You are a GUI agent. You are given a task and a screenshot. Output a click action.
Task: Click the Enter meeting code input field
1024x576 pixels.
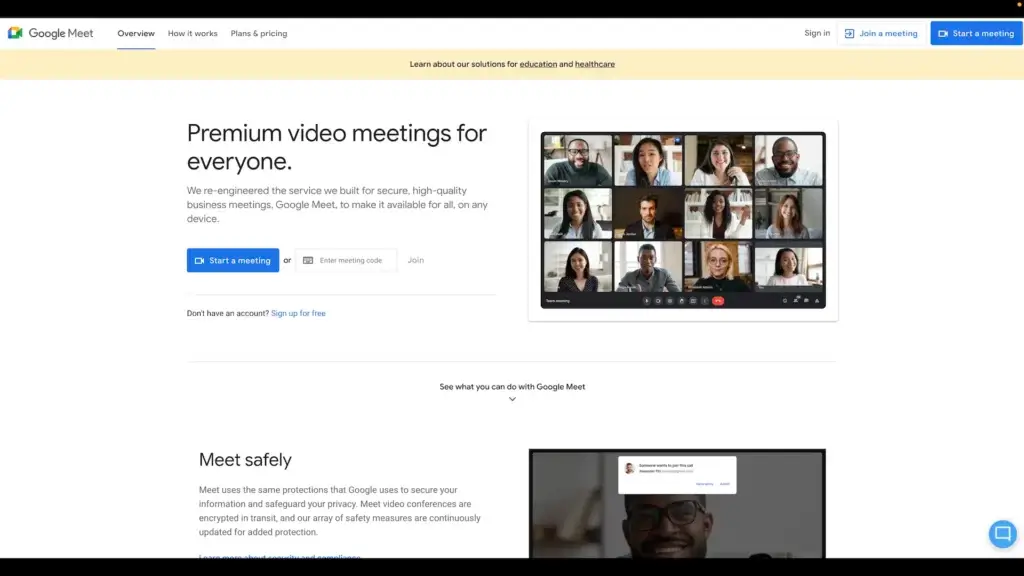click(x=352, y=260)
